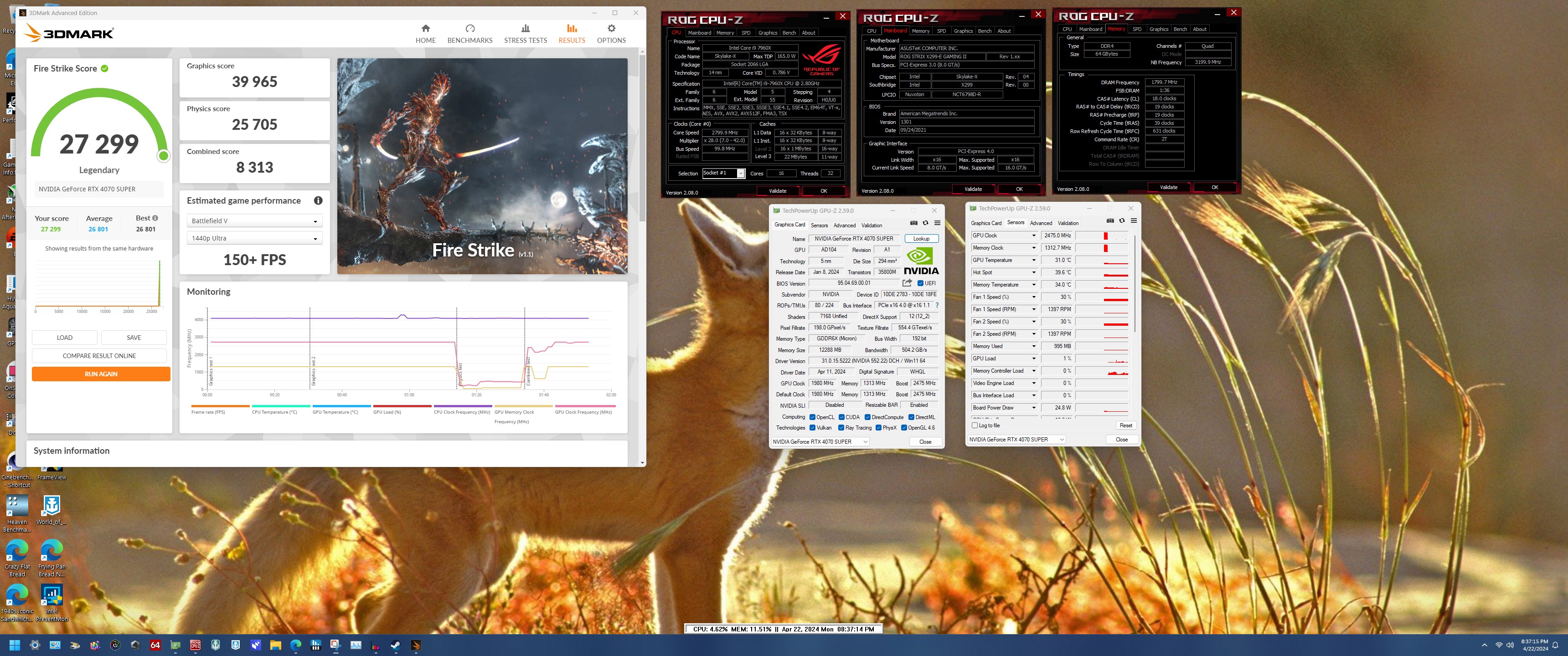The image size is (1568, 656).
Task: Open Sensors tab in left GPU-Z window
Action: click(x=819, y=225)
